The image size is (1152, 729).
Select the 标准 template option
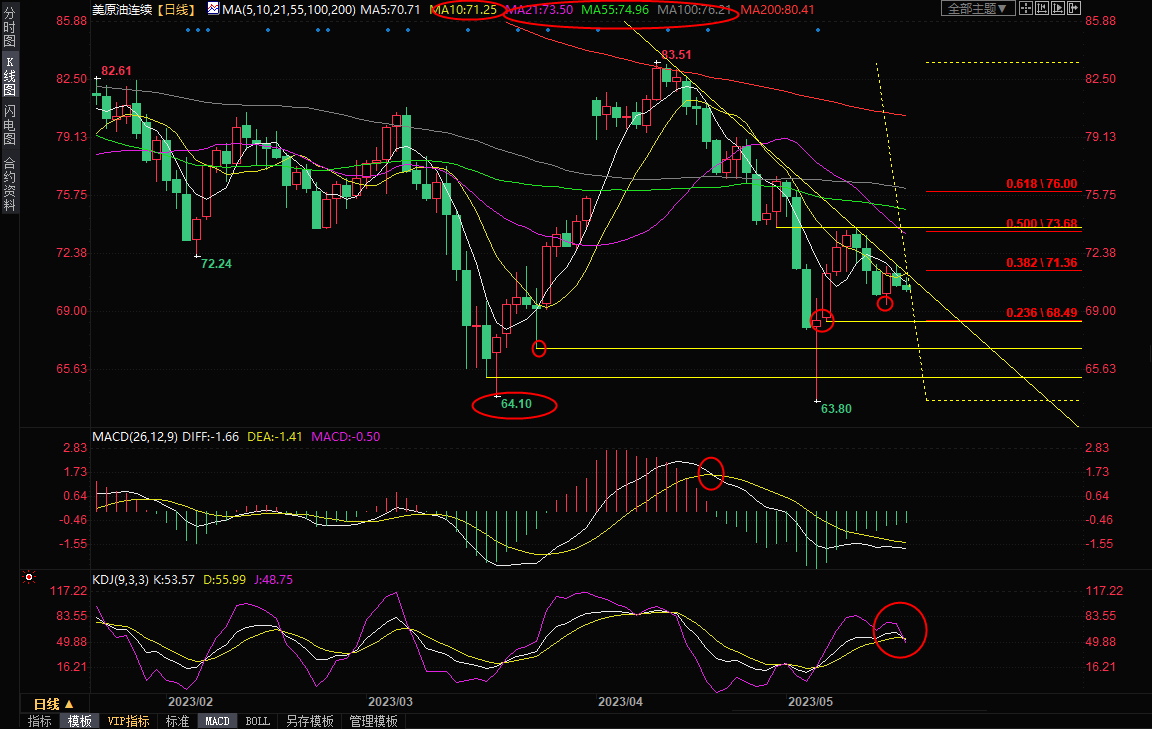pos(177,721)
